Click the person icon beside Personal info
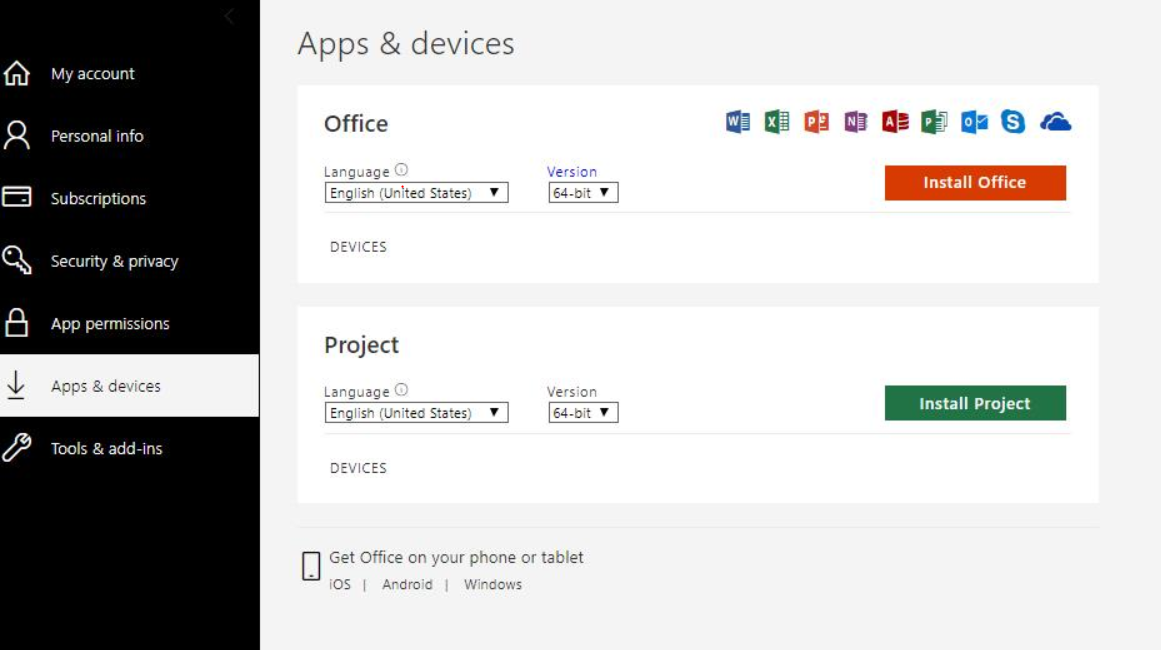 [x=16, y=135]
